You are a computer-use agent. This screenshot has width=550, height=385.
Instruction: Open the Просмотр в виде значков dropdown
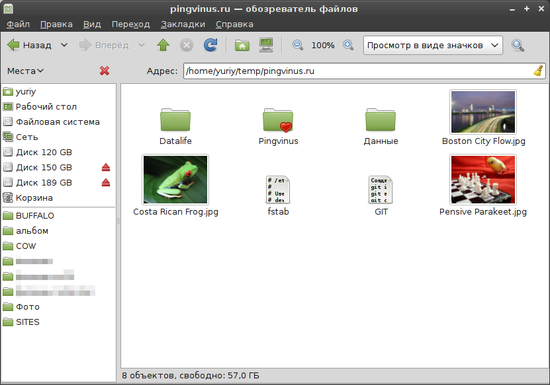(433, 45)
